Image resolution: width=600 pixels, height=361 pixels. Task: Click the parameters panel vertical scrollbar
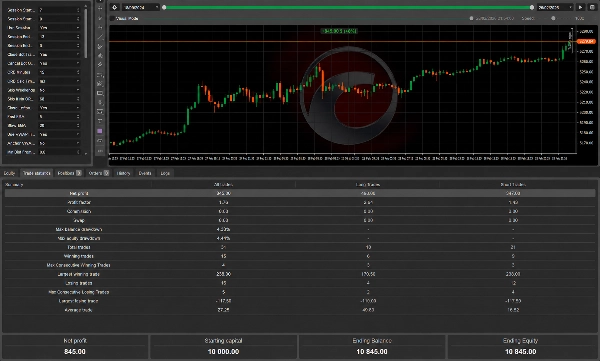tap(85, 33)
